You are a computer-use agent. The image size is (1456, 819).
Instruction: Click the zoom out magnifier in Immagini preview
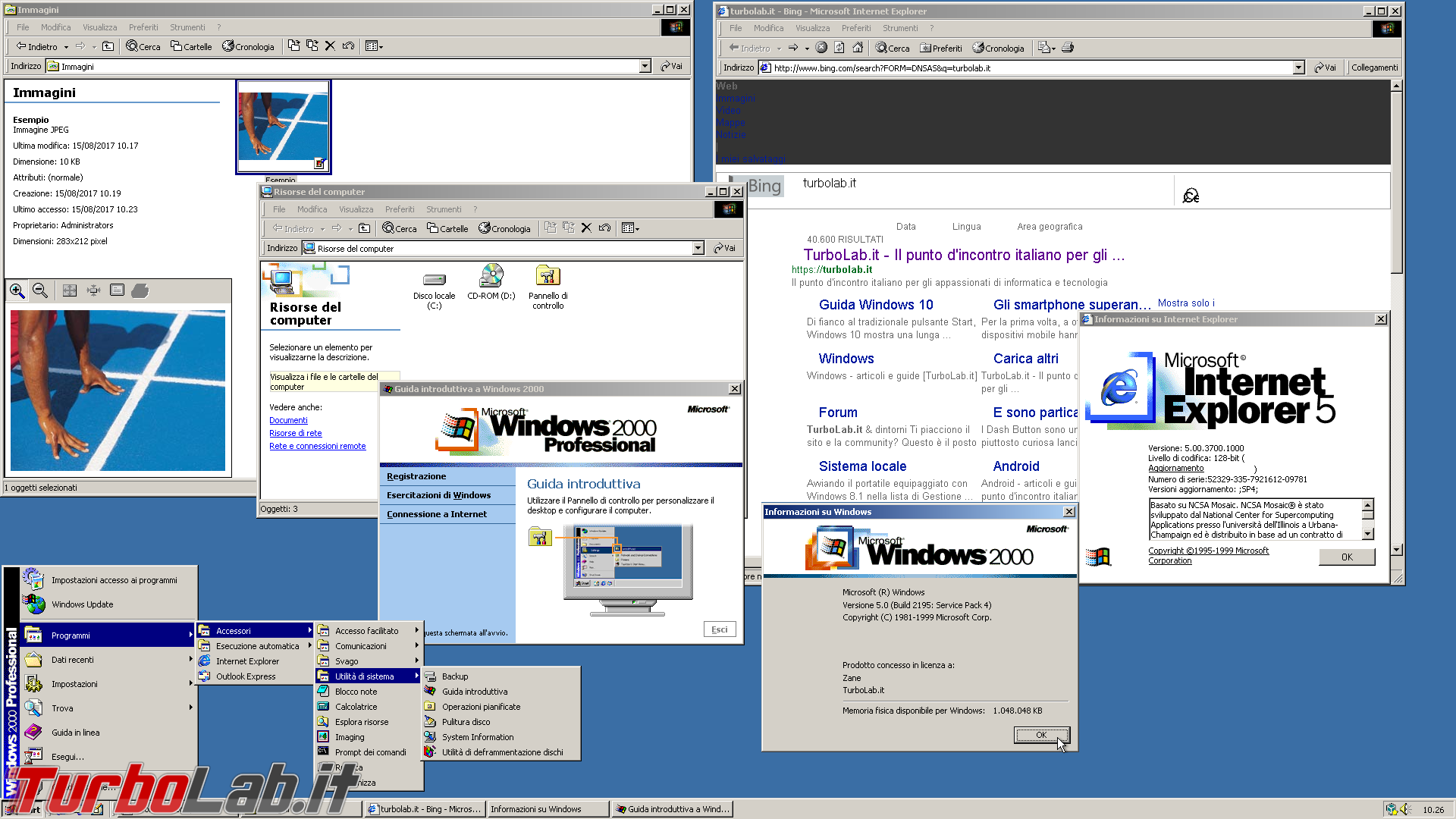click(x=40, y=290)
